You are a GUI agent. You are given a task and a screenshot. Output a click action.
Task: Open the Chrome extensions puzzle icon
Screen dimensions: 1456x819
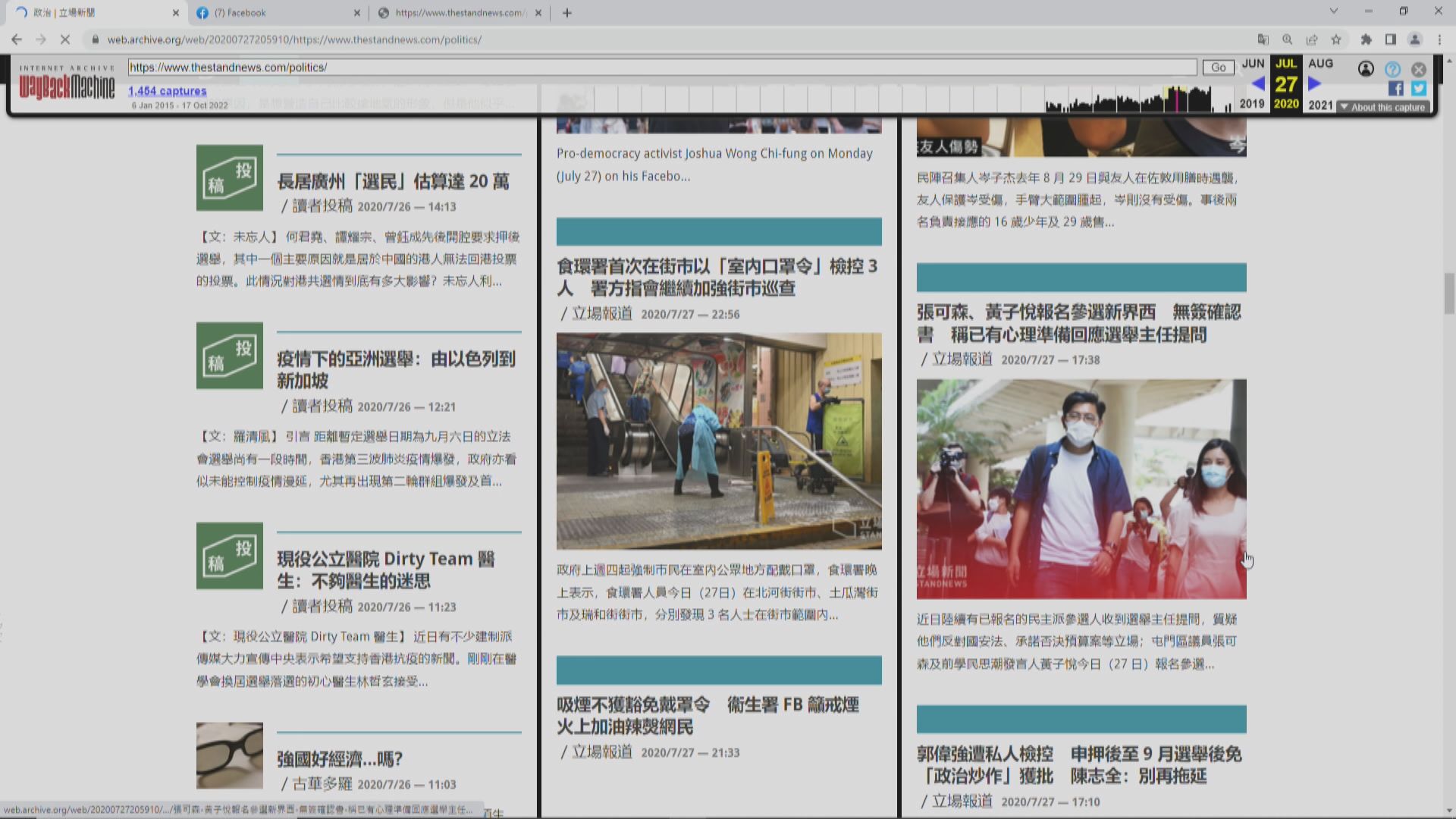(1367, 39)
